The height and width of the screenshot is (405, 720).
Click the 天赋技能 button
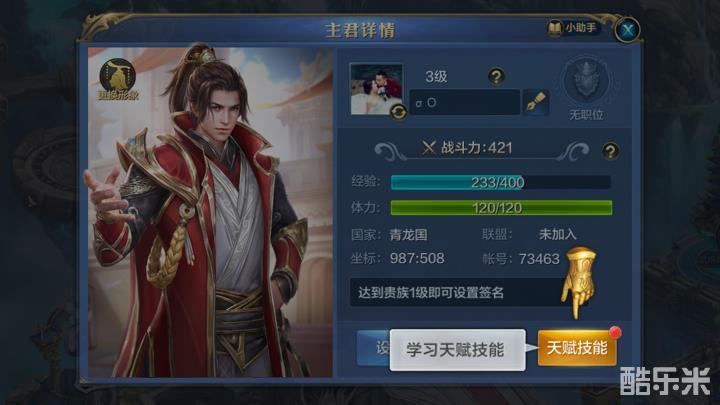click(577, 348)
